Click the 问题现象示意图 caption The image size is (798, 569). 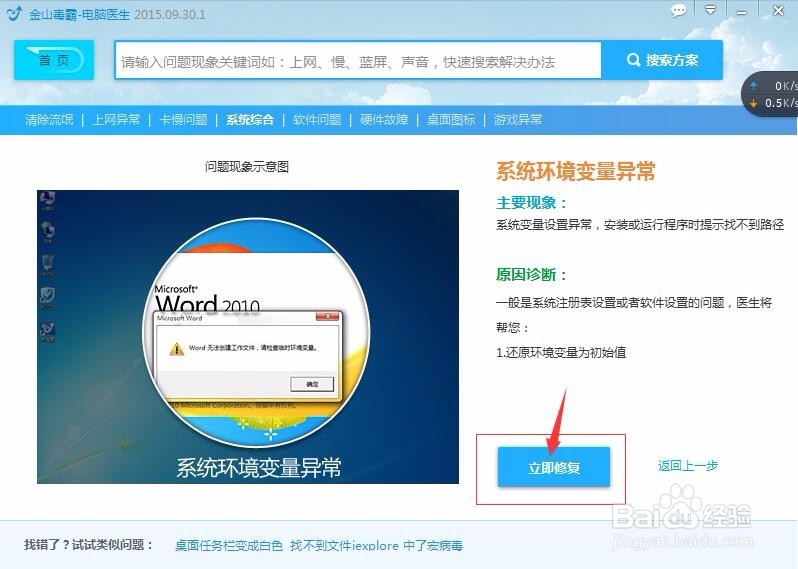click(247, 166)
